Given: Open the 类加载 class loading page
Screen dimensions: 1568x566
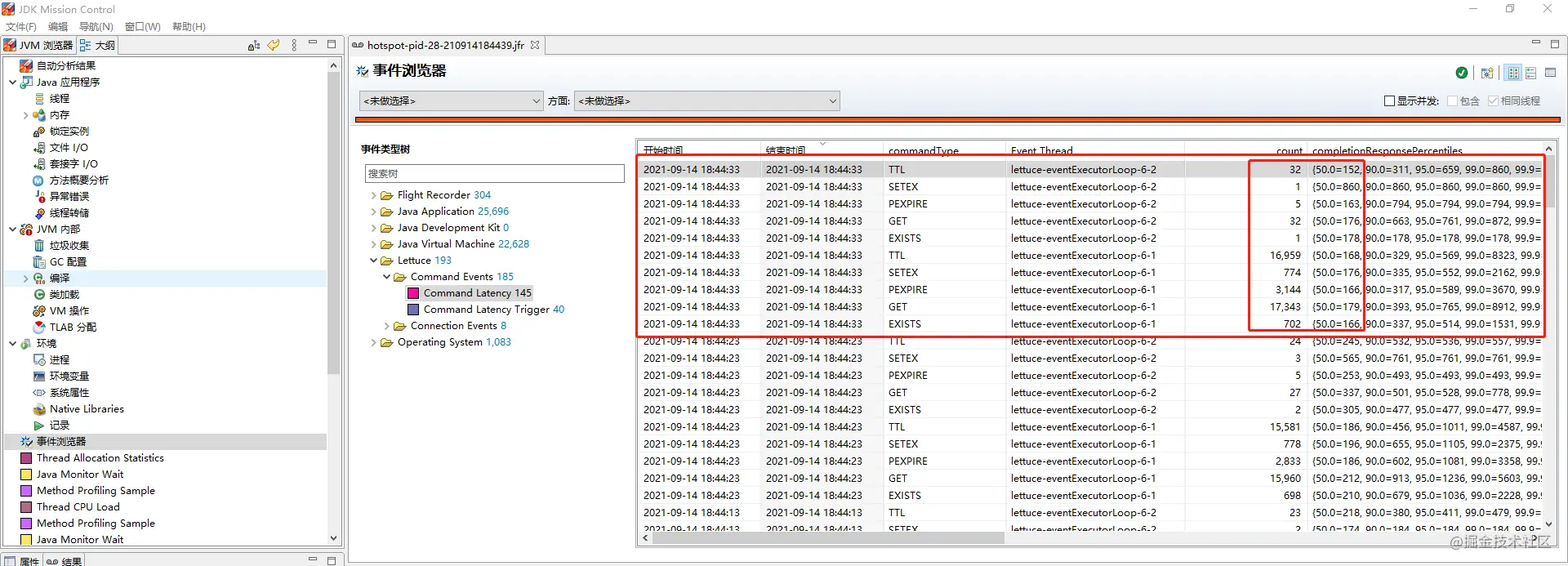Looking at the screenshot, I should [x=64, y=294].
